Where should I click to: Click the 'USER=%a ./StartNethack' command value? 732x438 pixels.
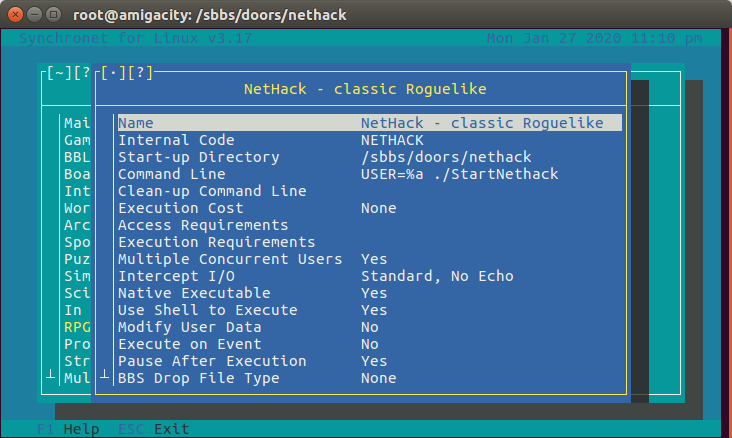pyautogui.click(x=459, y=174)
